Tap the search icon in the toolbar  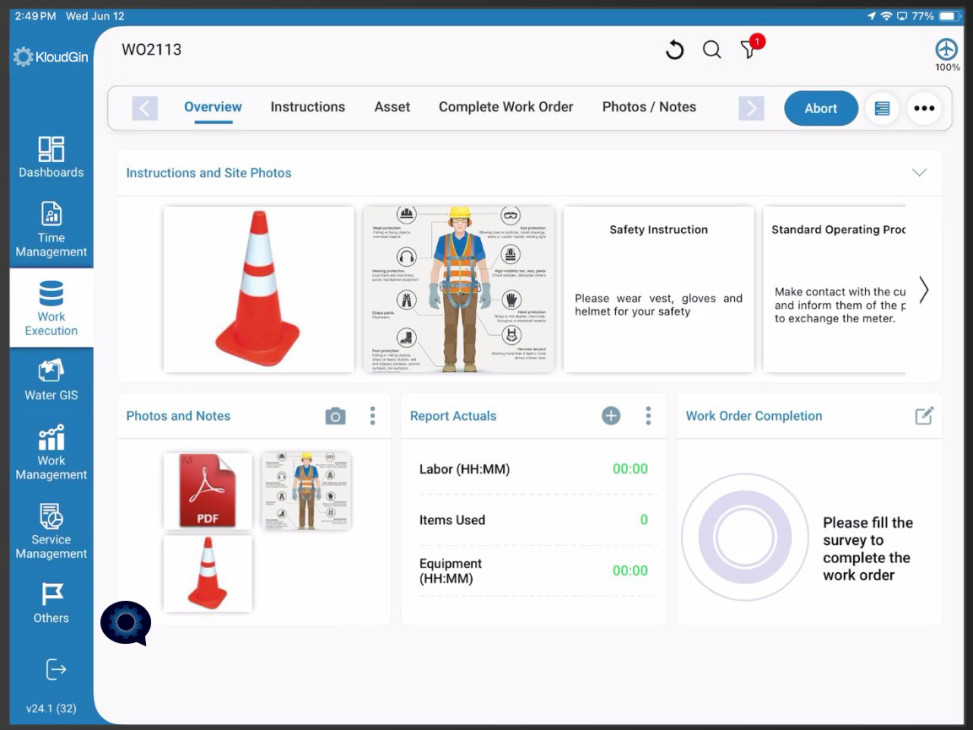(711, 48)
